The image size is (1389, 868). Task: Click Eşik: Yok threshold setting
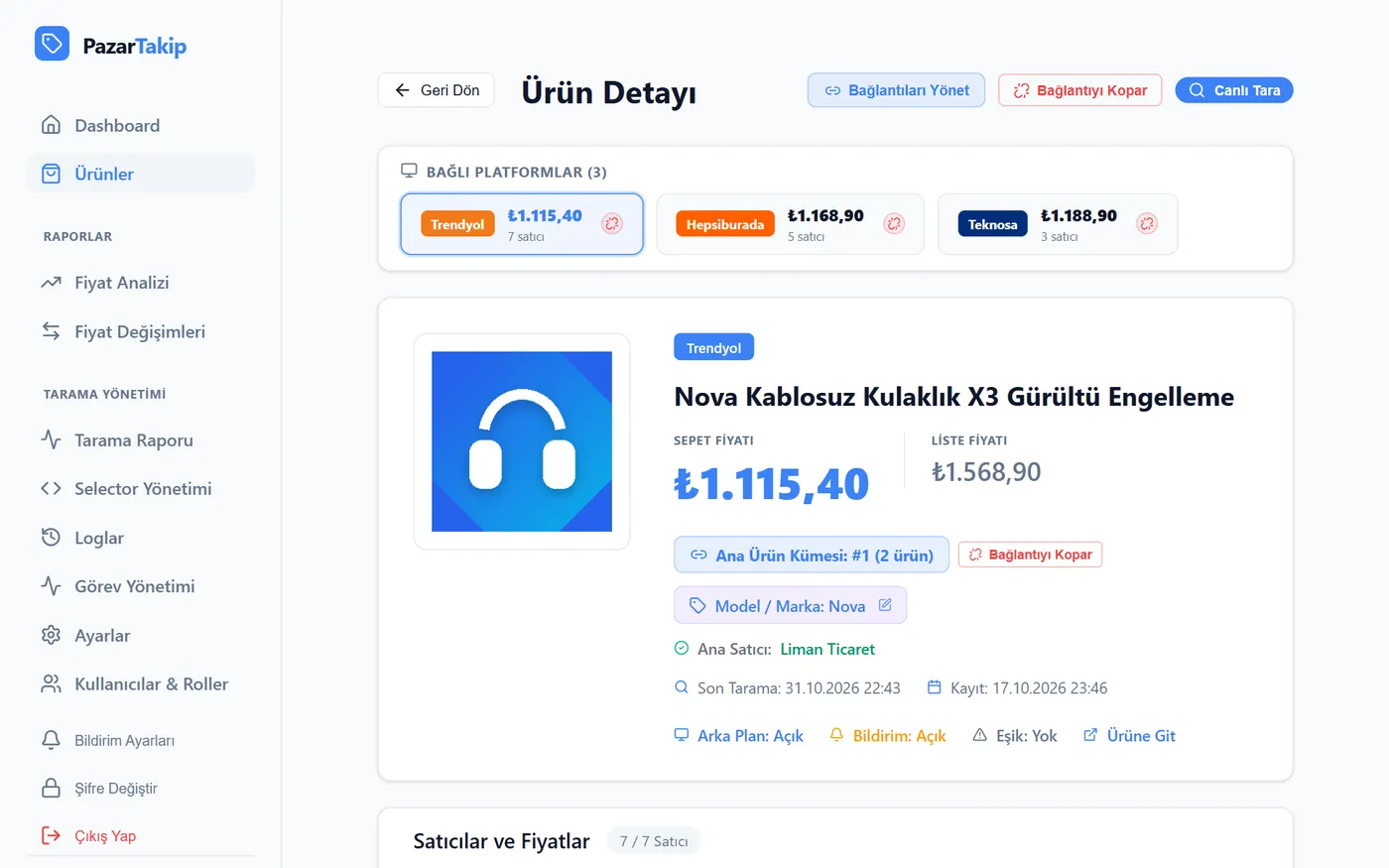coord(1015,735)
